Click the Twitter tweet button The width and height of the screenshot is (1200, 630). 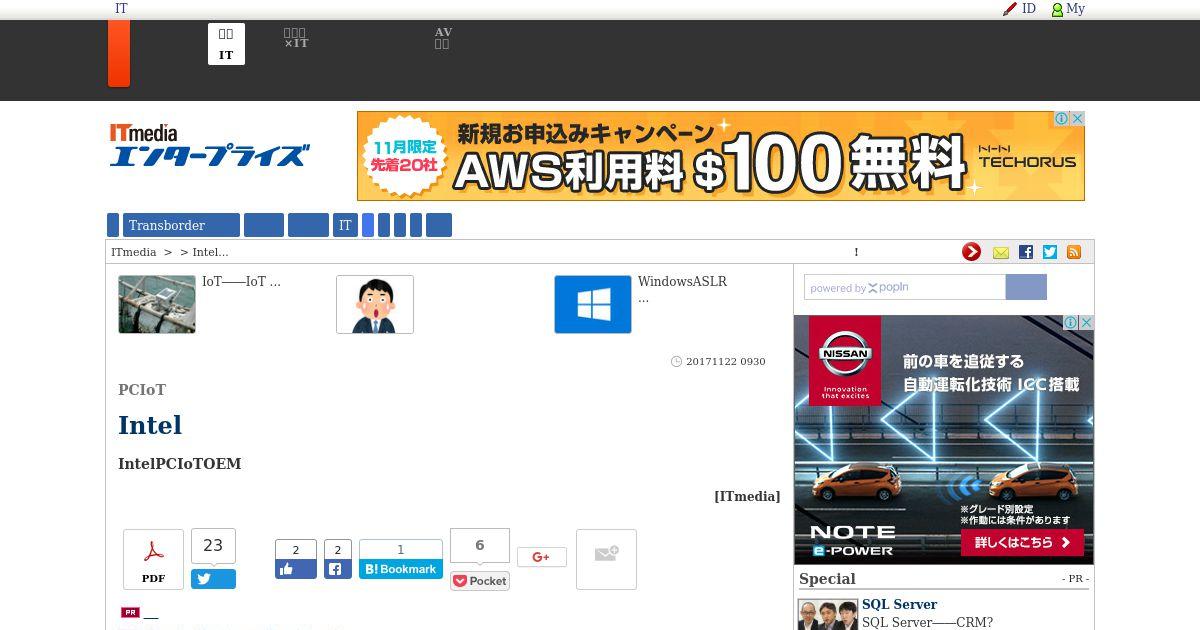point(213,579)
